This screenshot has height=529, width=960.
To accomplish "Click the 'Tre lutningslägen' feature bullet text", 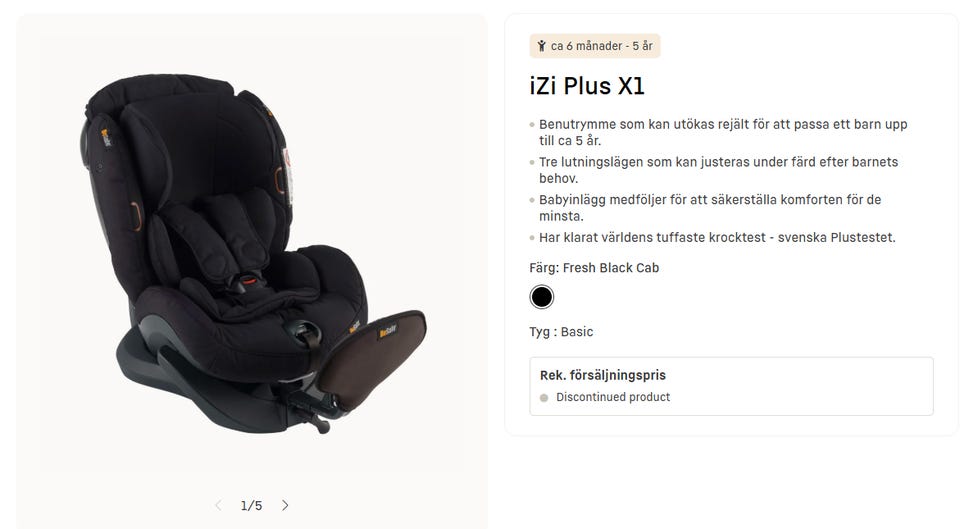I will tap(718, 170).
